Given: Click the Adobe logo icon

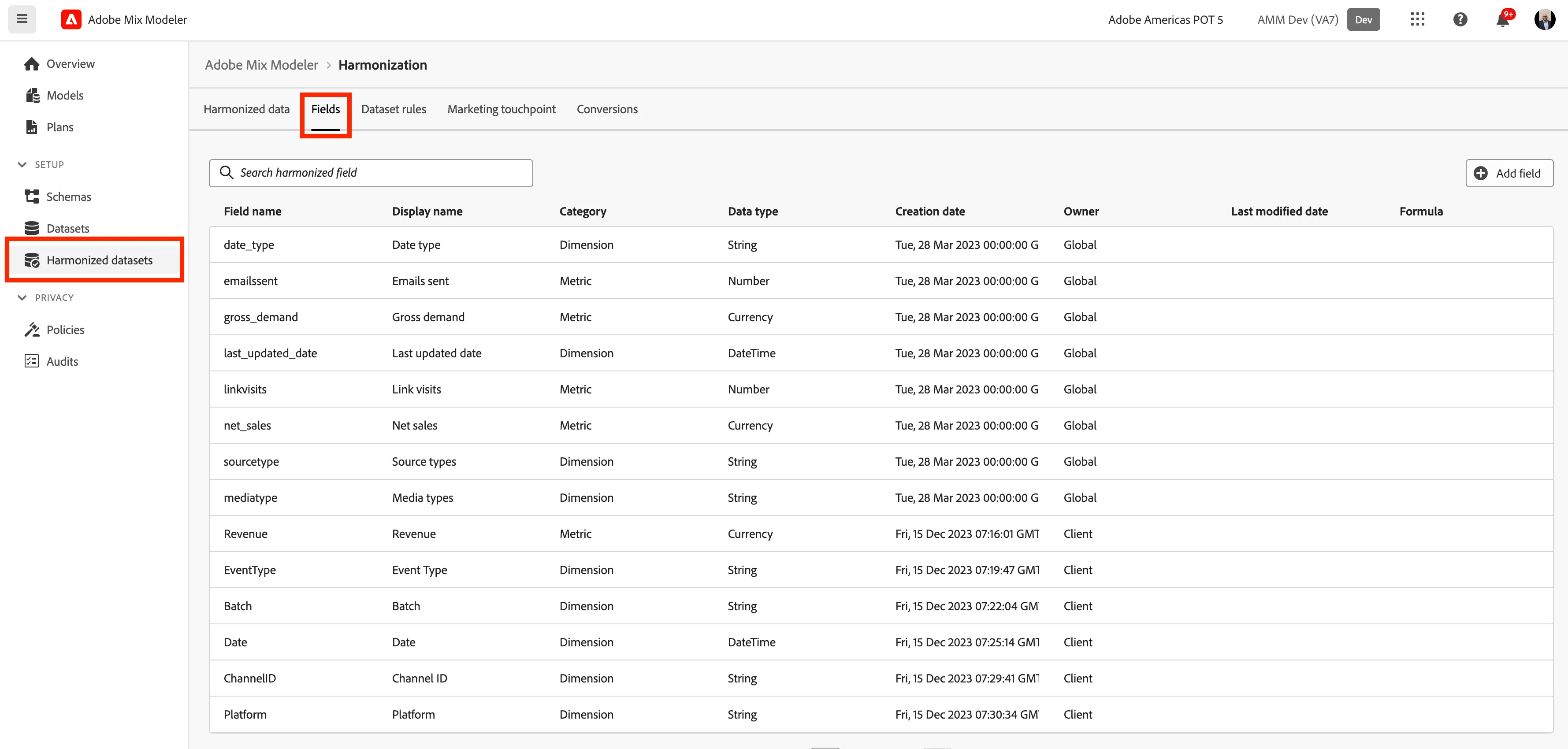Looking at the screenshot, I should [x=71, y=19].
